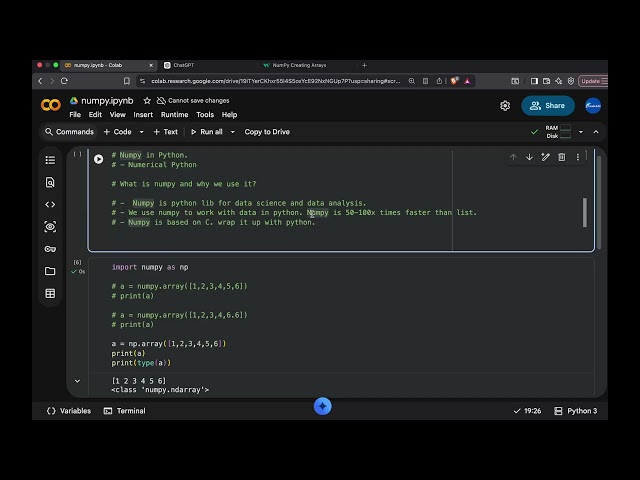Open the Runtime menu

(174, 115)
